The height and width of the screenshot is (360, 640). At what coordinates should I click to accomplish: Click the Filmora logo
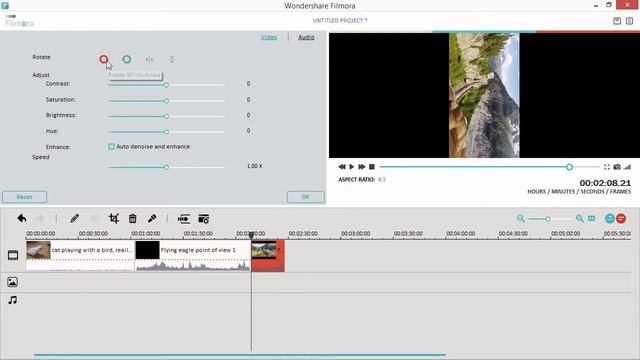tap(19, 22)
